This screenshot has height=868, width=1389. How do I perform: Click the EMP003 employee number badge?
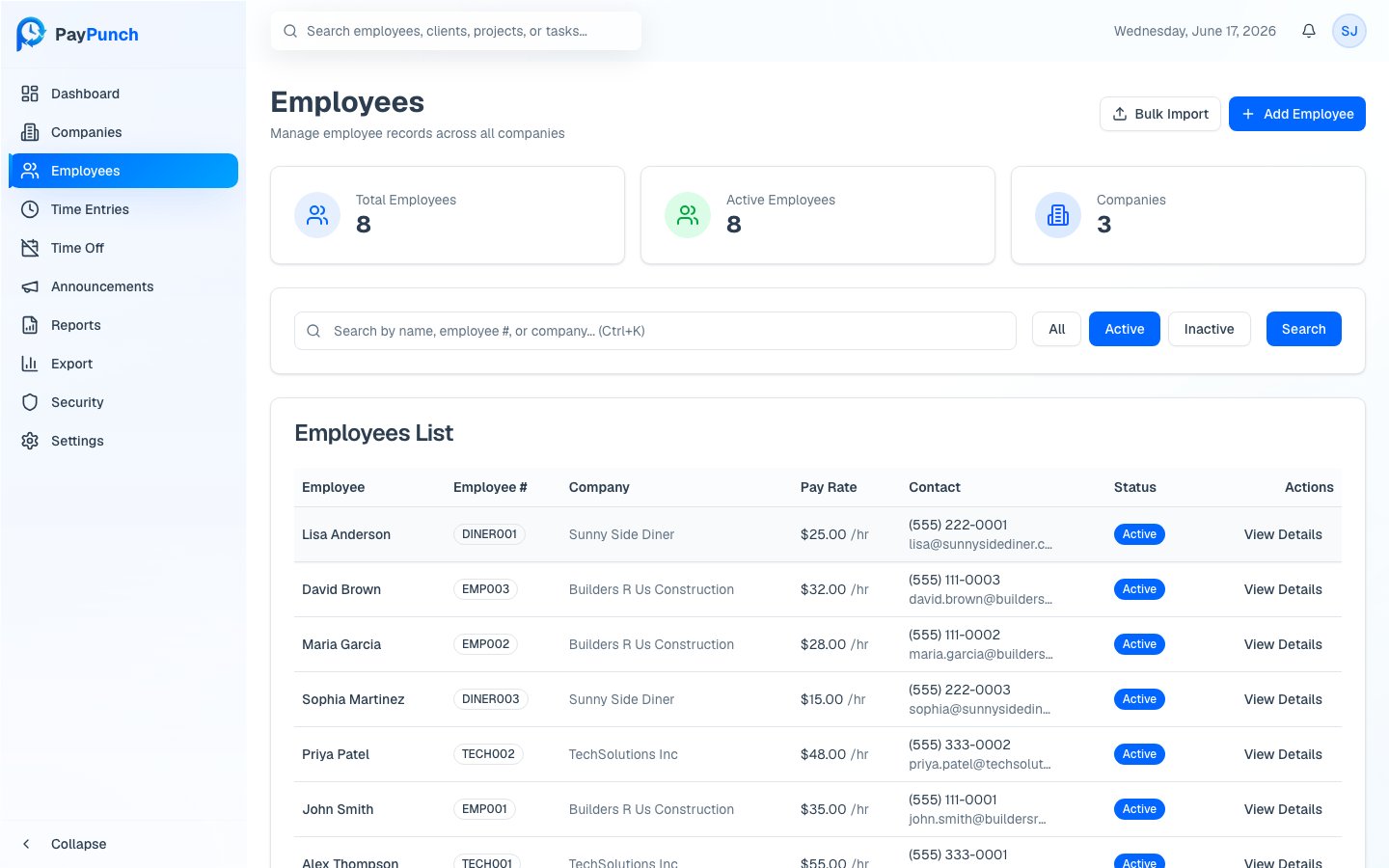[x=485, y=589]
